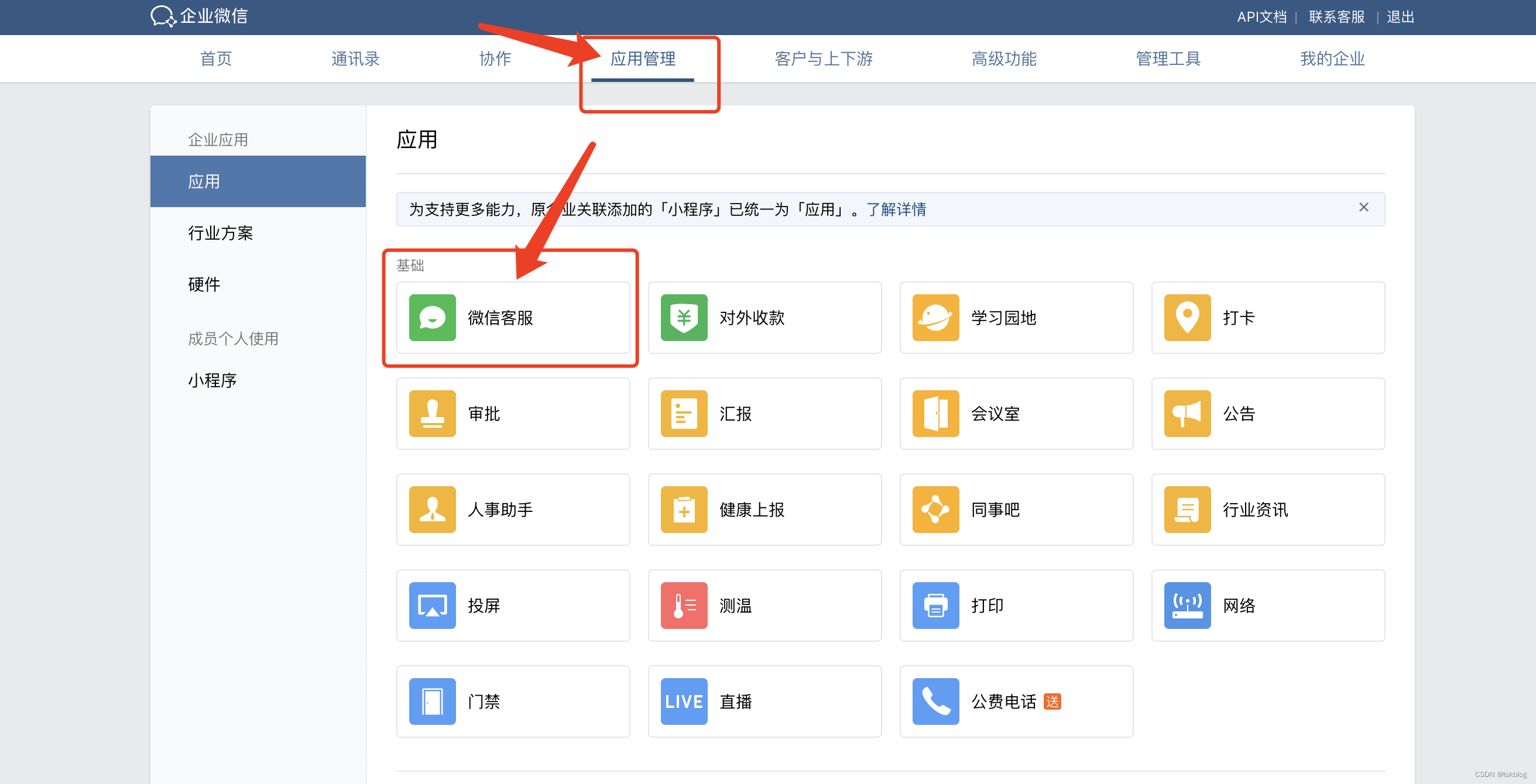1536x784 pixels.
Task: Switch to the 通讯录 tab
Action: pos(355,59)
